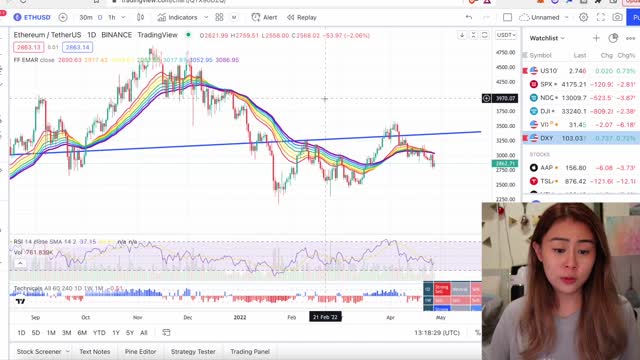Select the highlighted DXY watchlist row
This screenshot has height=360, width=640.
click(581, 138)
